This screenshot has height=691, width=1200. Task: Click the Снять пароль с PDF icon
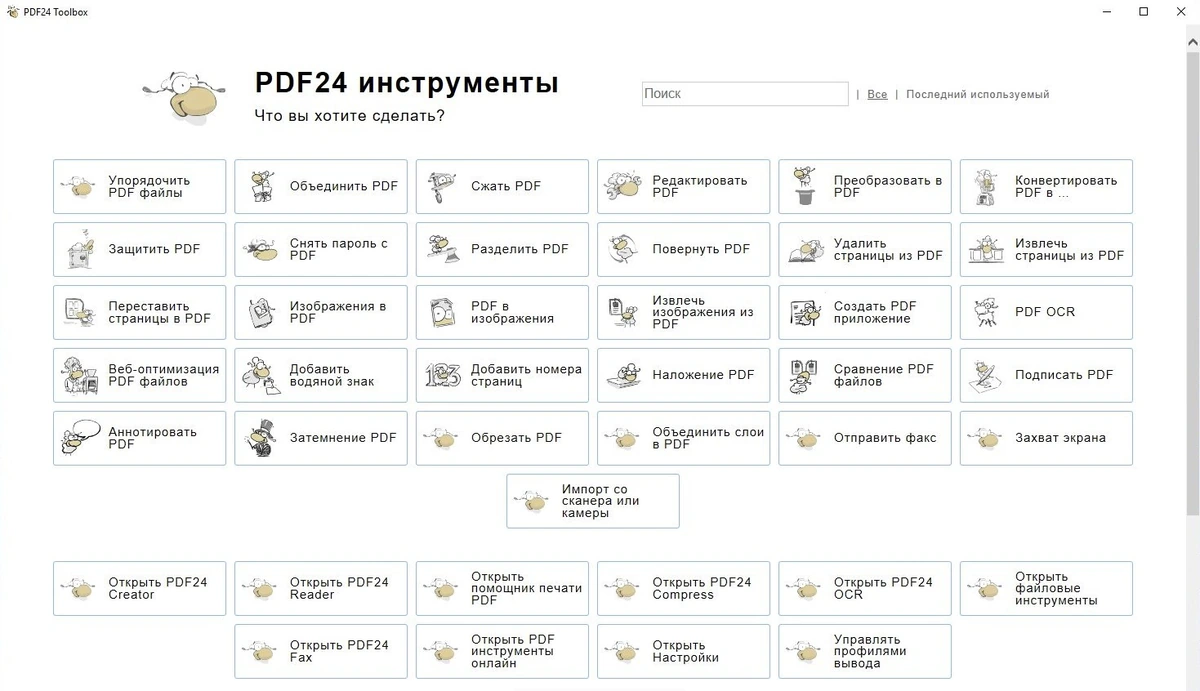click(x=261, y=250)
